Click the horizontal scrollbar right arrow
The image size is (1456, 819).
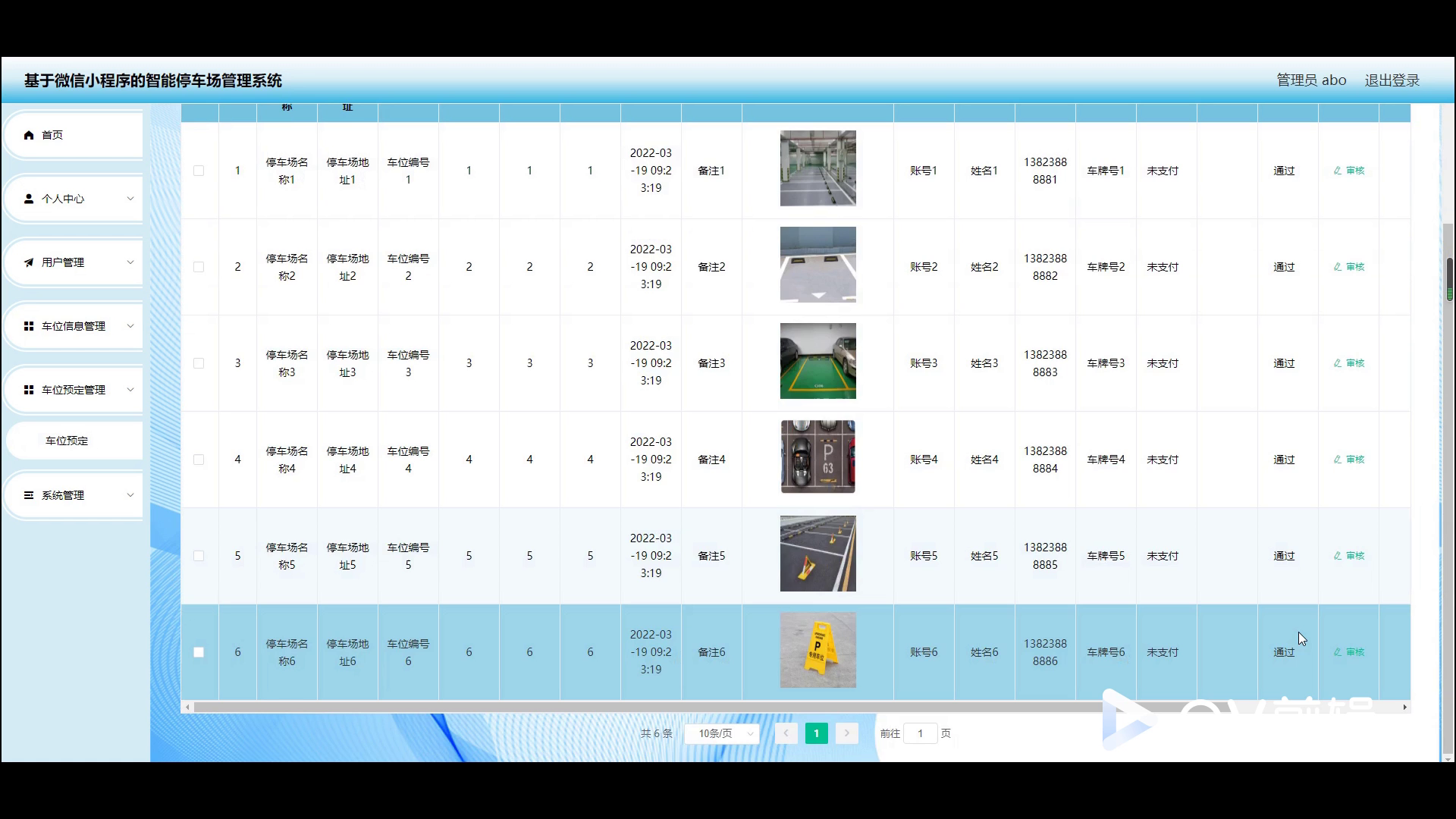click(x=1404, y=707)
